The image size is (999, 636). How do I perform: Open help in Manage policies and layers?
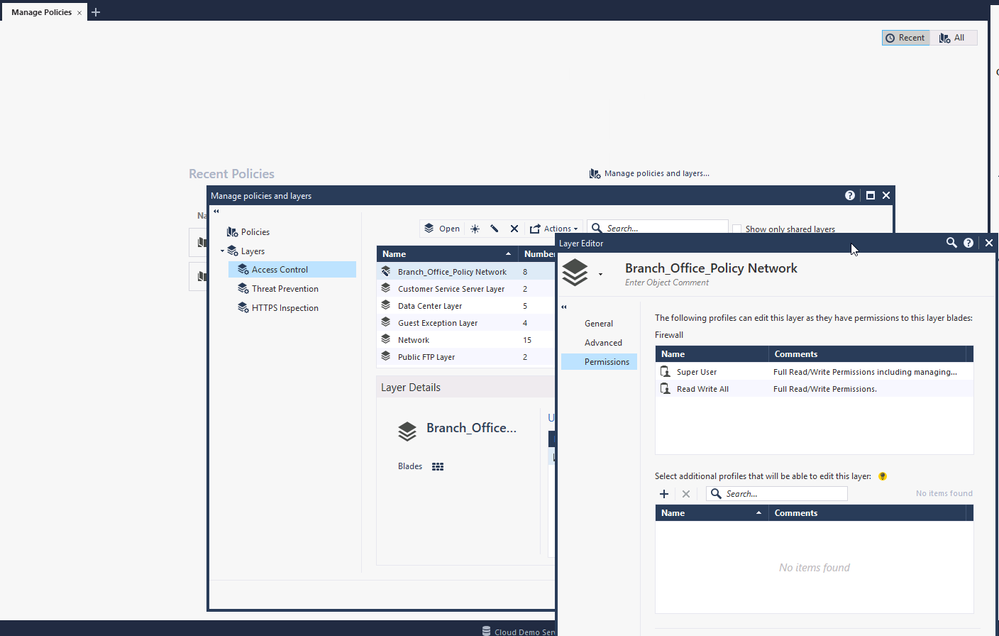point(850,196)
